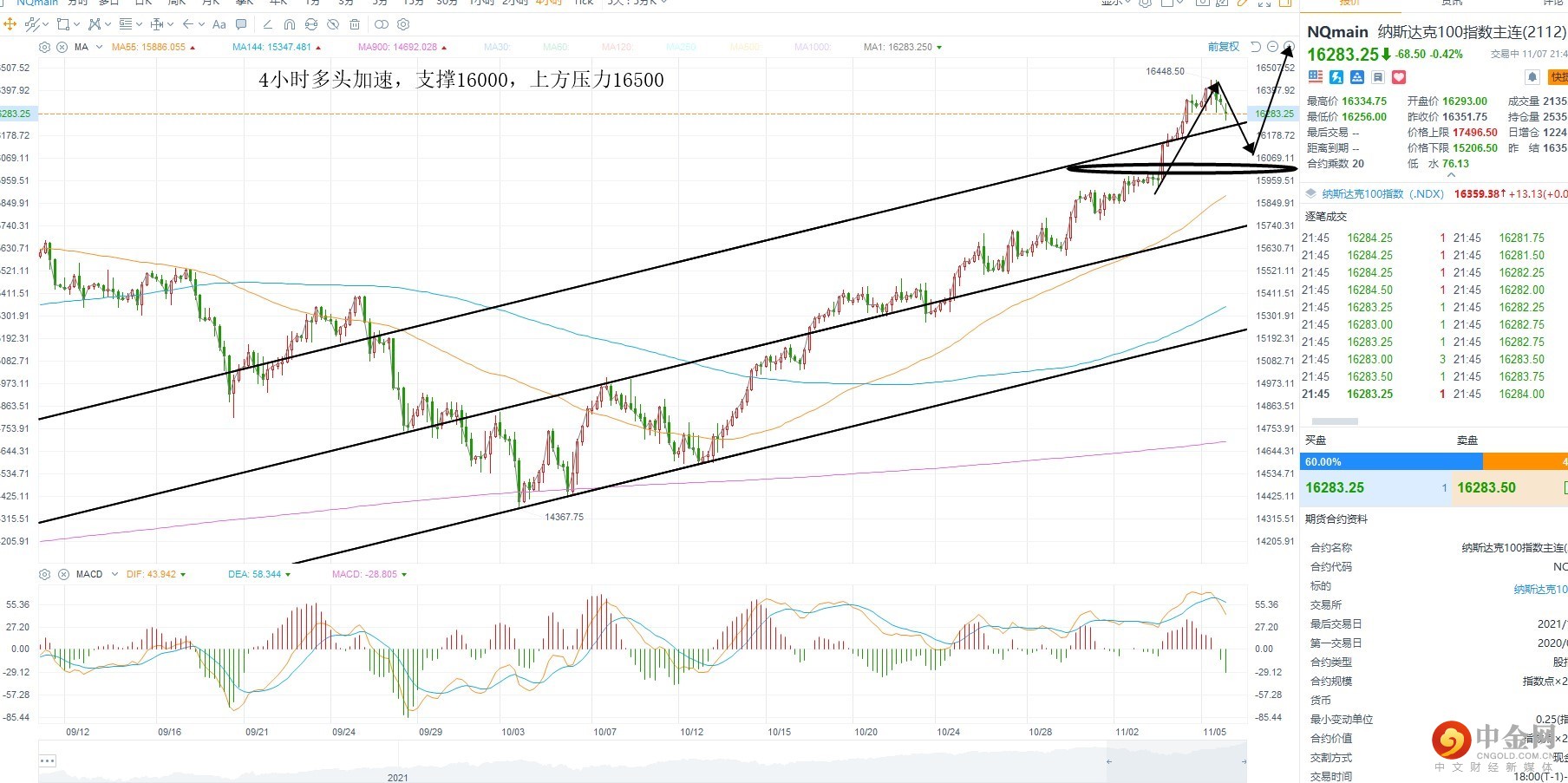Click the 快捷 orange button
1568x783 pixels.
pos(1558,77)
